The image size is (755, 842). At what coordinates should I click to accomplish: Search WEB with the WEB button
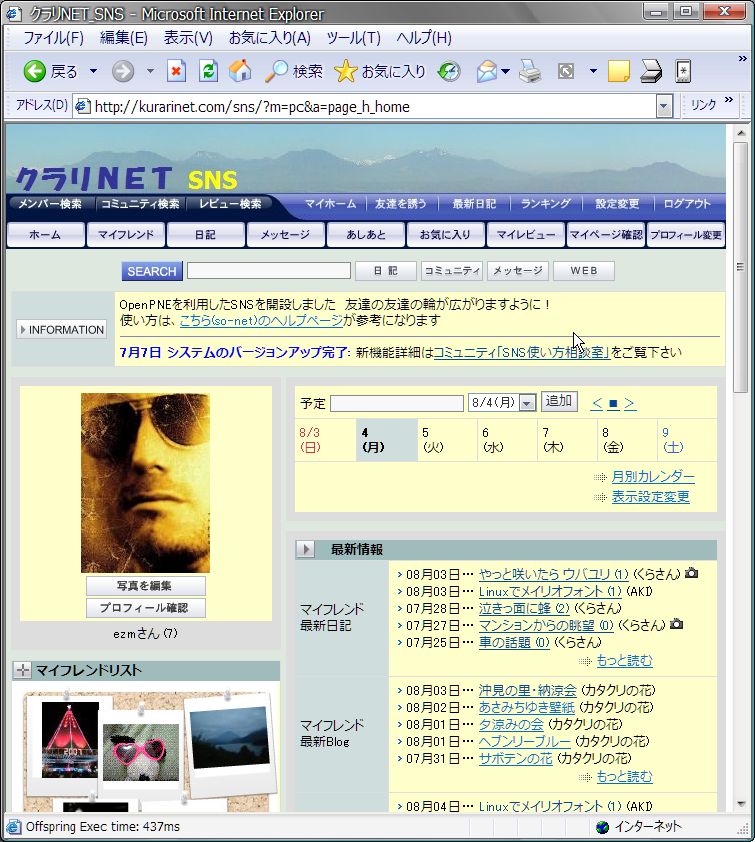(x=584, y=271)
